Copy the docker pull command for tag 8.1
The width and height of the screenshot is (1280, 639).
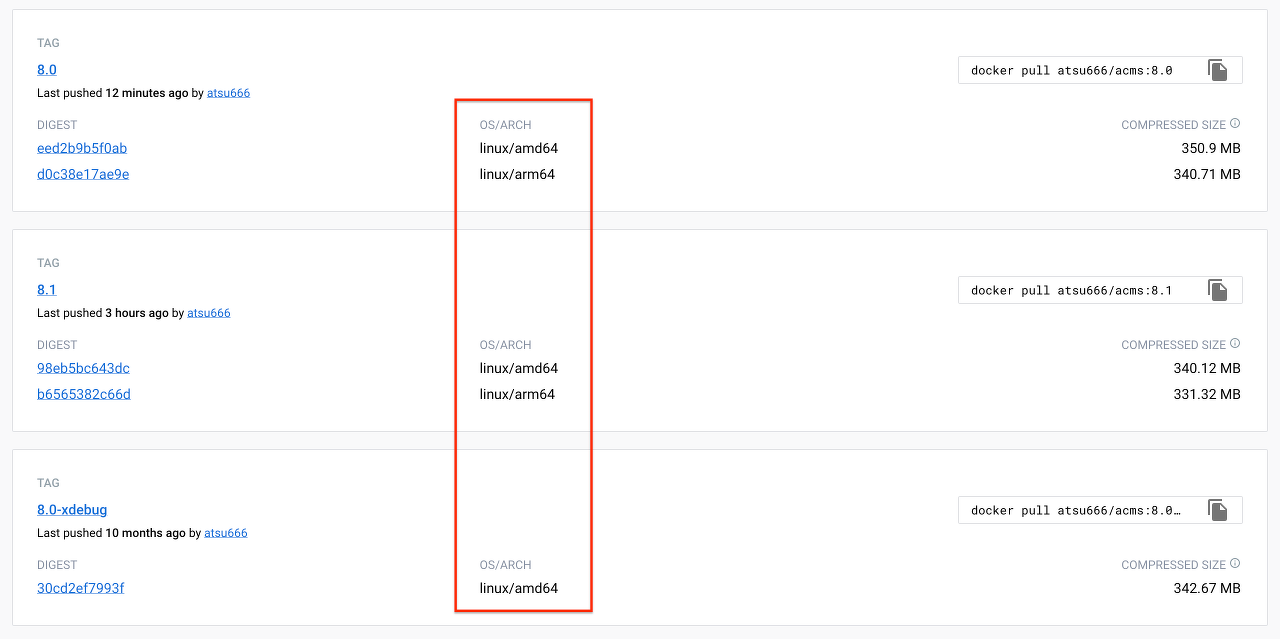click(1217, 290)
